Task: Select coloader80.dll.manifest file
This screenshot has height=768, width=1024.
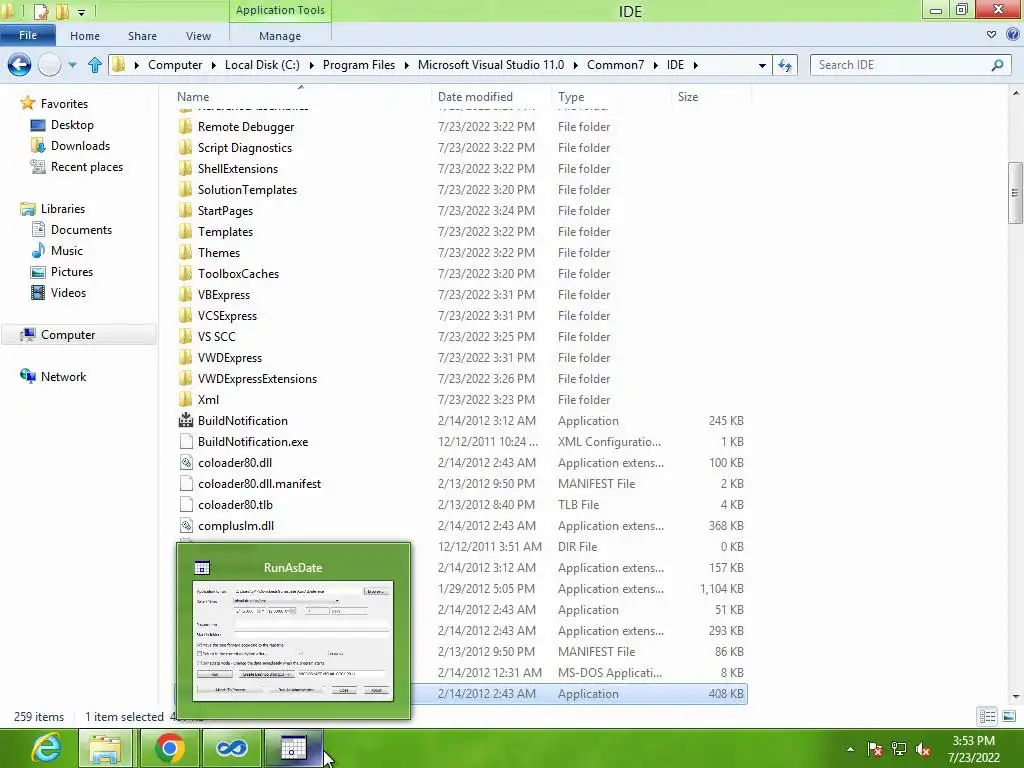Action: [x=259, y=484]
